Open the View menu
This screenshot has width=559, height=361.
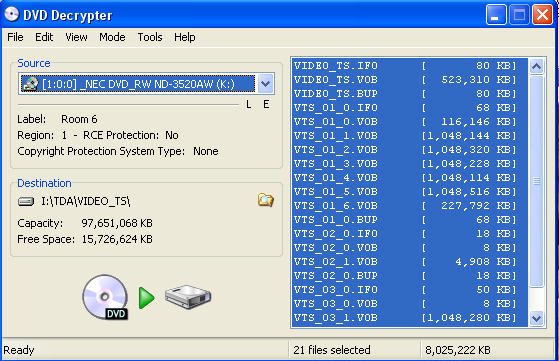tap(76, 37)
